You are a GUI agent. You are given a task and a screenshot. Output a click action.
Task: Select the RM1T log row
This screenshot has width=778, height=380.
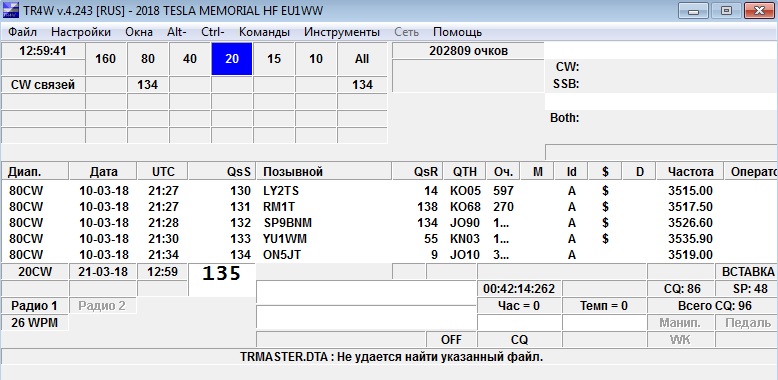(389, 206)
